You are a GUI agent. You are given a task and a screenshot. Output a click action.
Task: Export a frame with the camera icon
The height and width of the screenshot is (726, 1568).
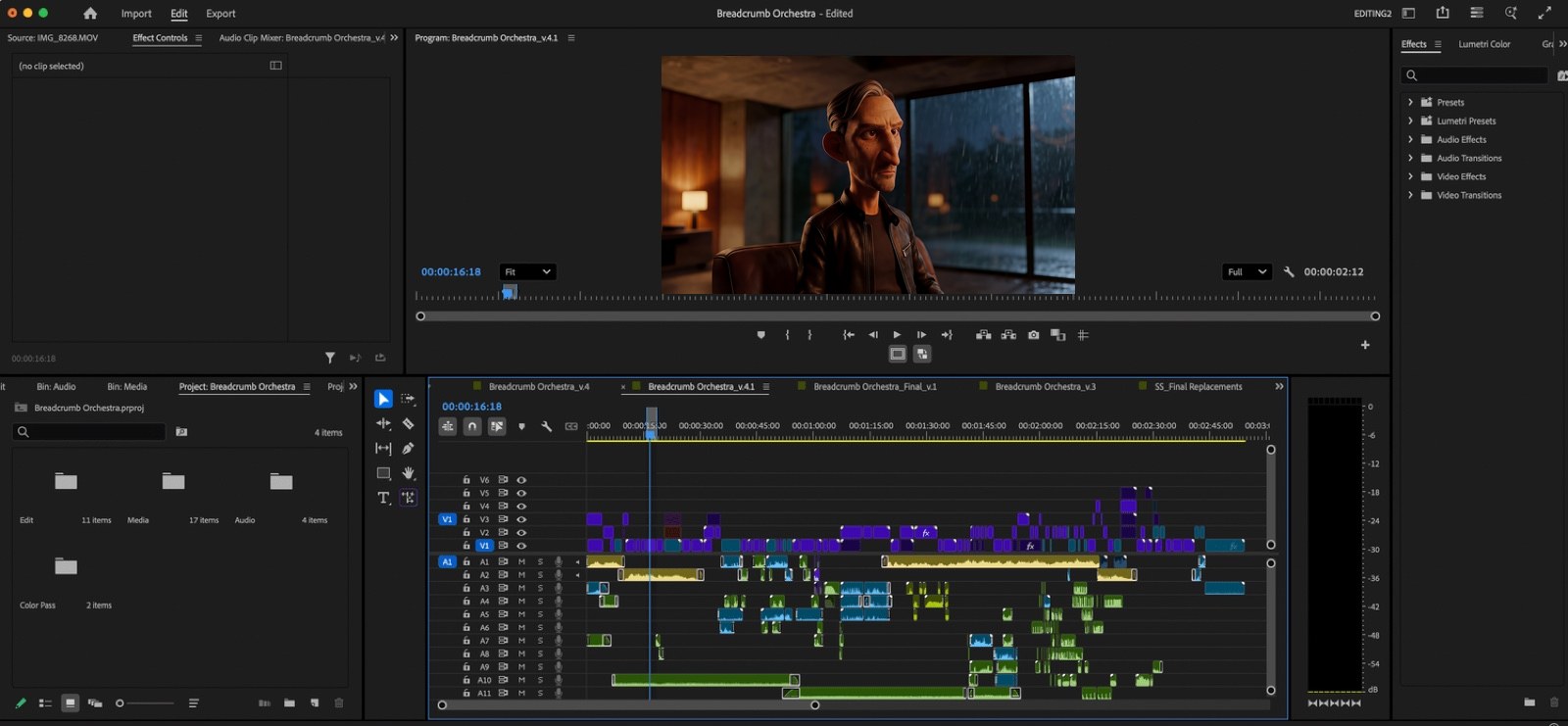tap(1033, 335)
